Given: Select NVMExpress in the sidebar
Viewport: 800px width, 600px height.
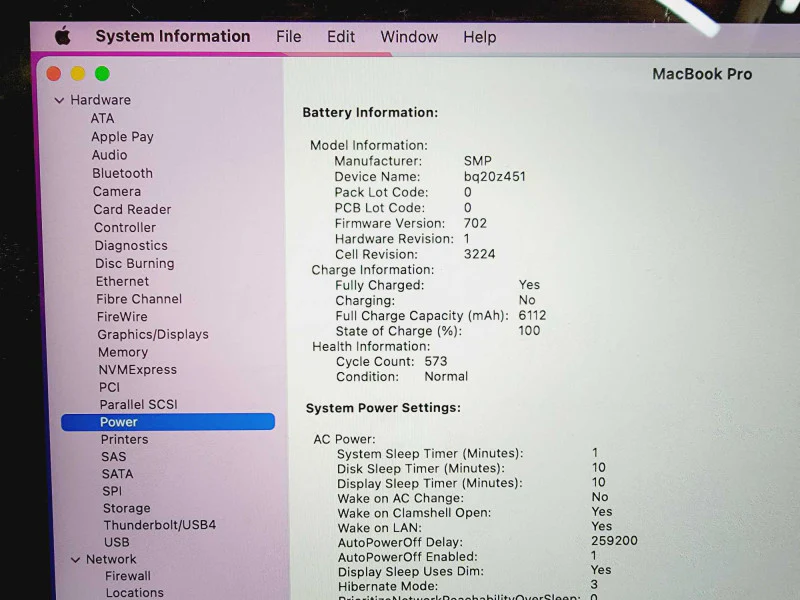Looking at the screenshot, I should (138, 369).
